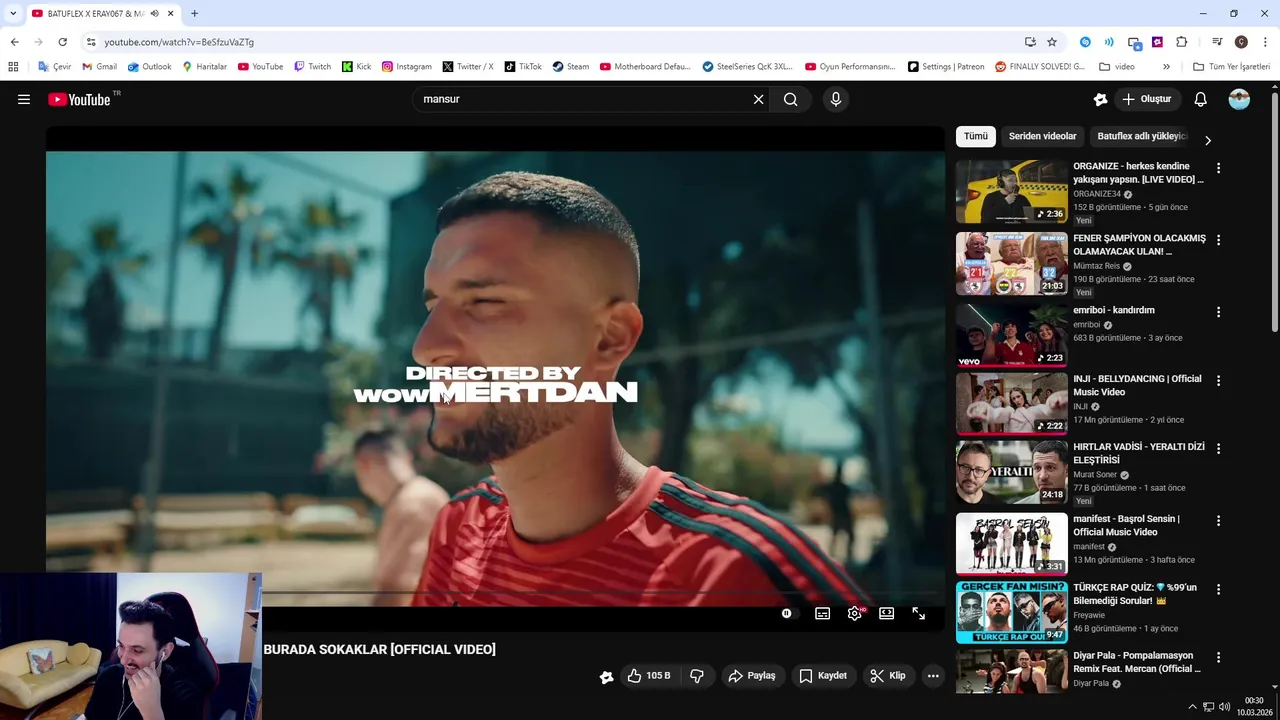
Task: Go back in browser history
Action: (14, 42)
